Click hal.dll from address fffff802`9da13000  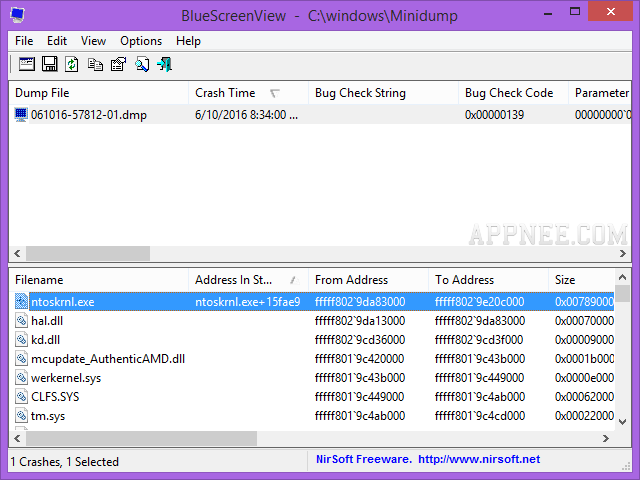360,321
